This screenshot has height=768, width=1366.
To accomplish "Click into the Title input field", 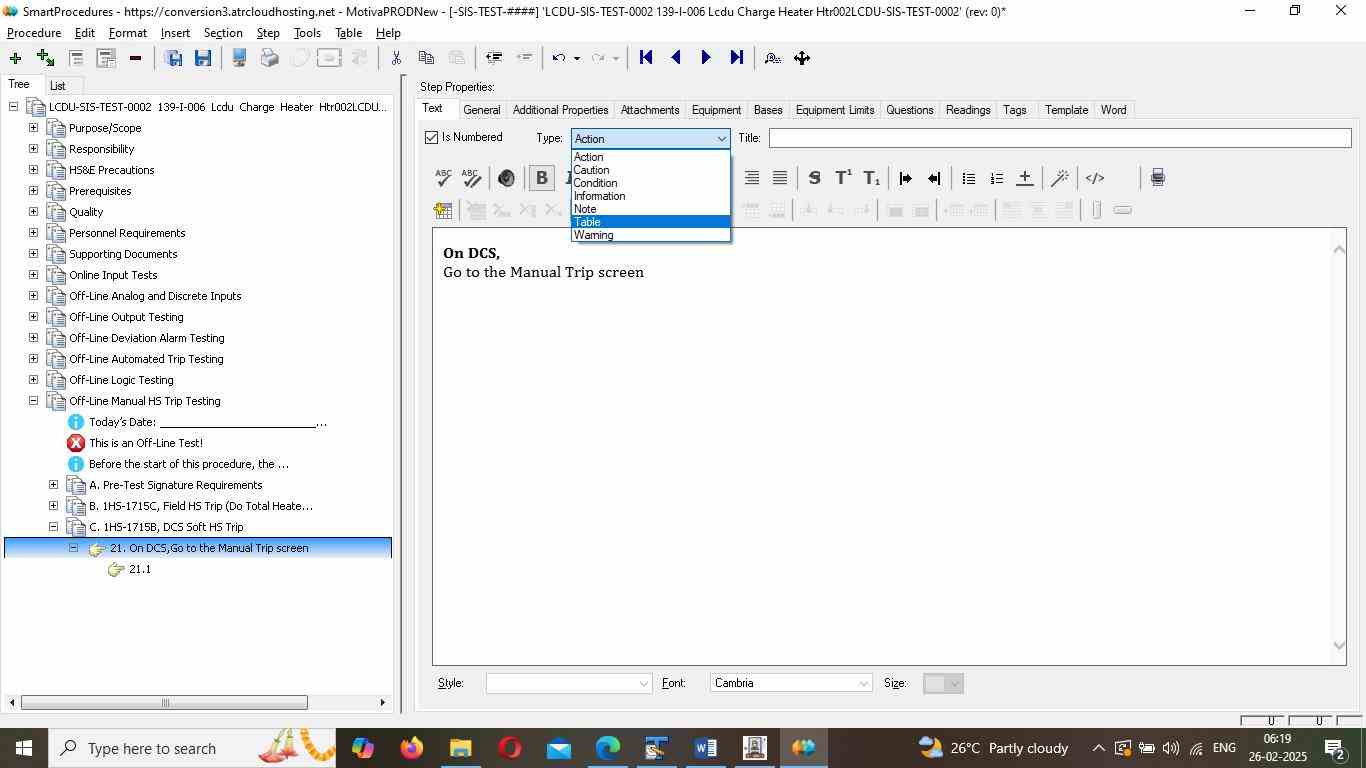I will [x=1060, y=138].
